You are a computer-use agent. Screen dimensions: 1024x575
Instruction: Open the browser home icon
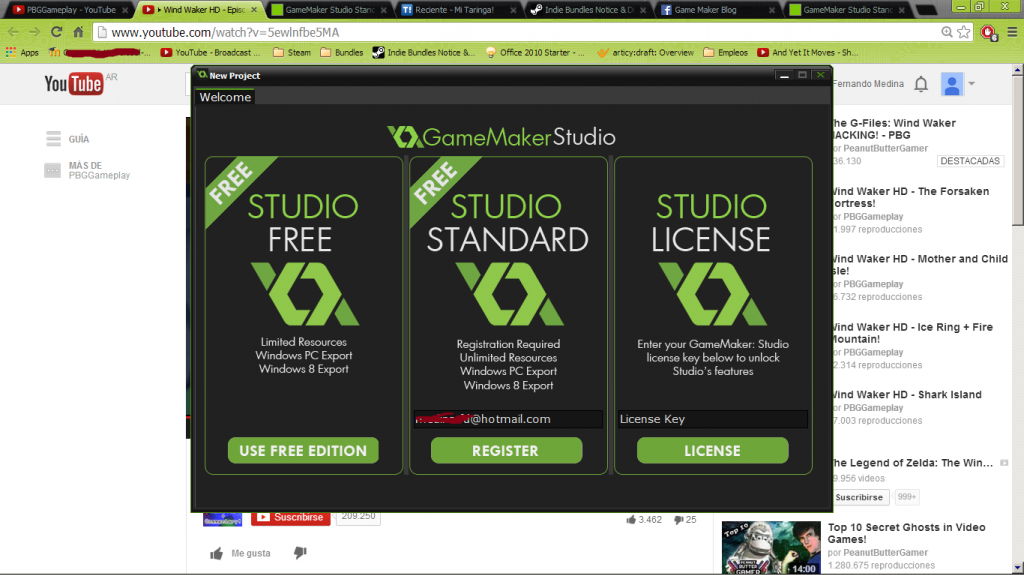point(78,32)
